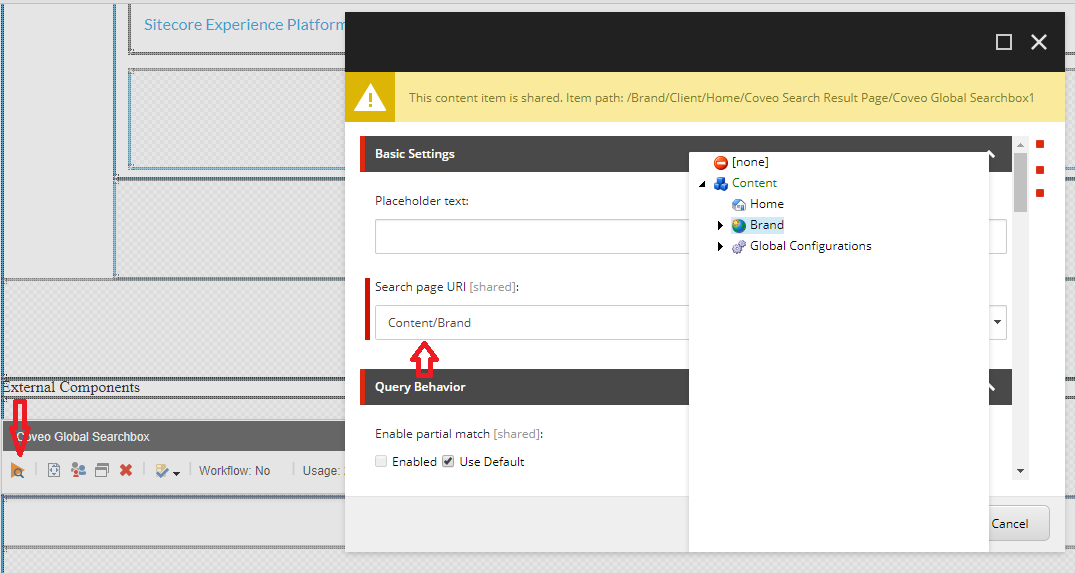
Task: Select the Content tree node
Action: tap(754, 183)
